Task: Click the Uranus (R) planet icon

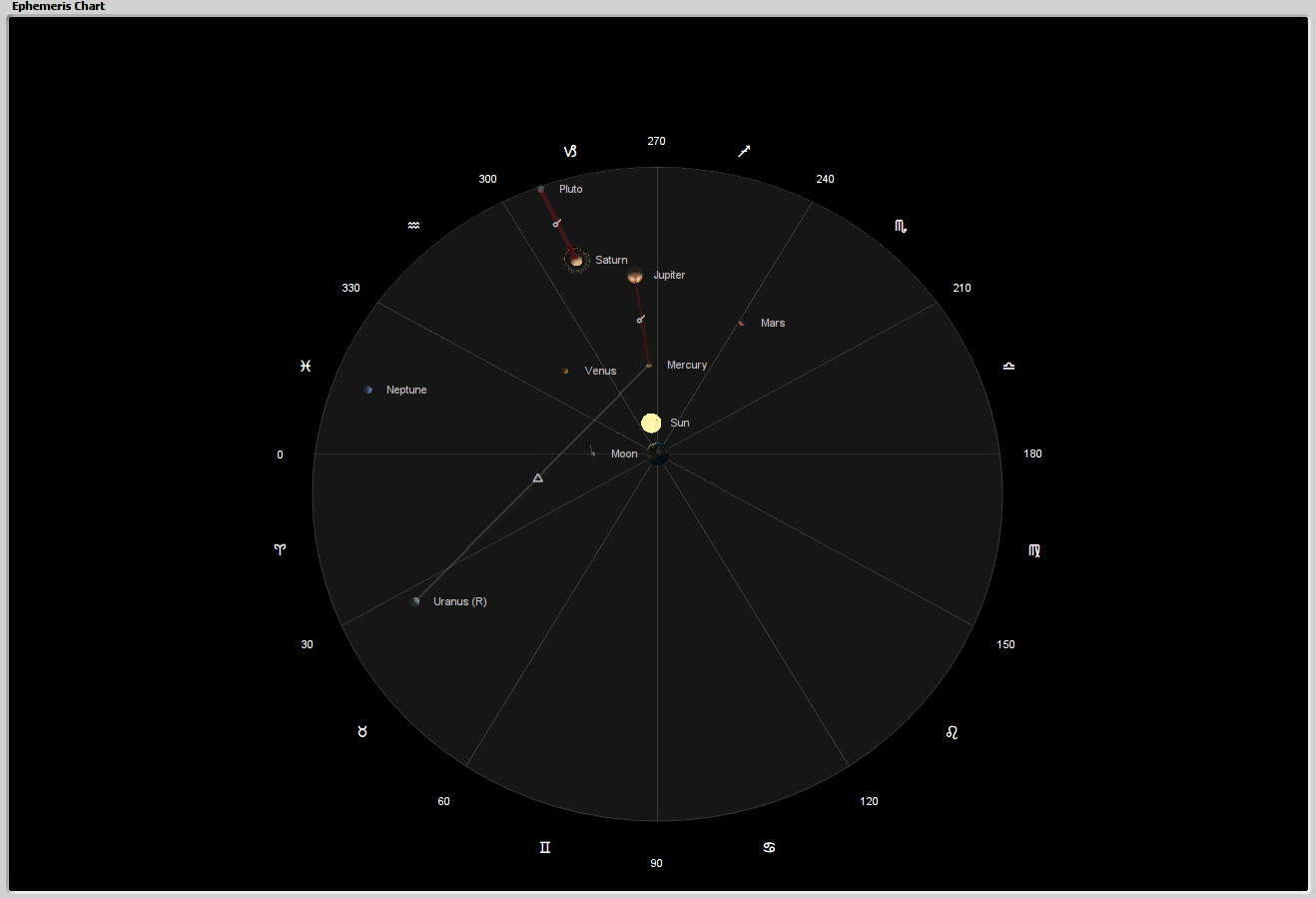Action: (415, 601)
